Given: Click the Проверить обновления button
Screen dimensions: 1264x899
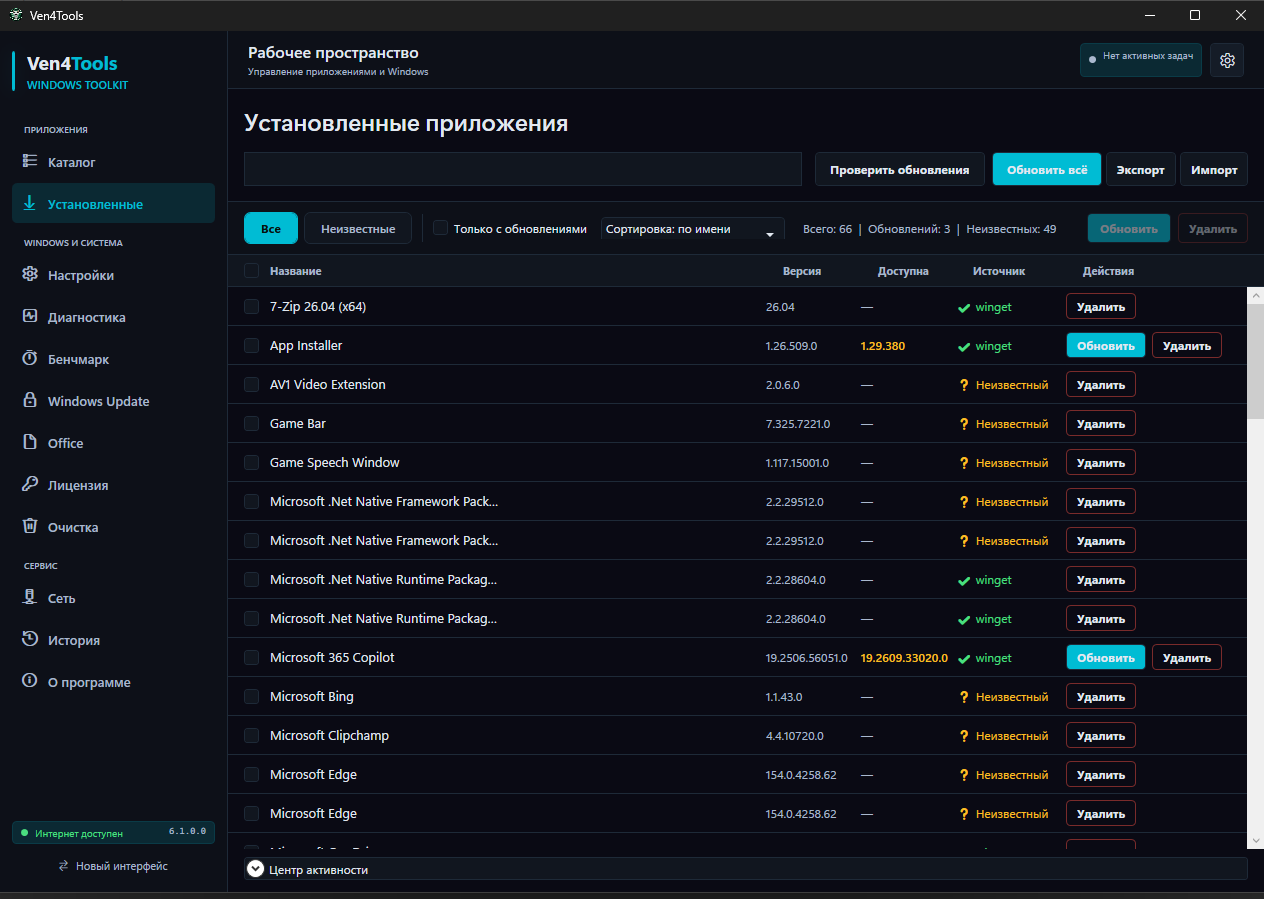Looking at the screenshot, I should point(899,169).
